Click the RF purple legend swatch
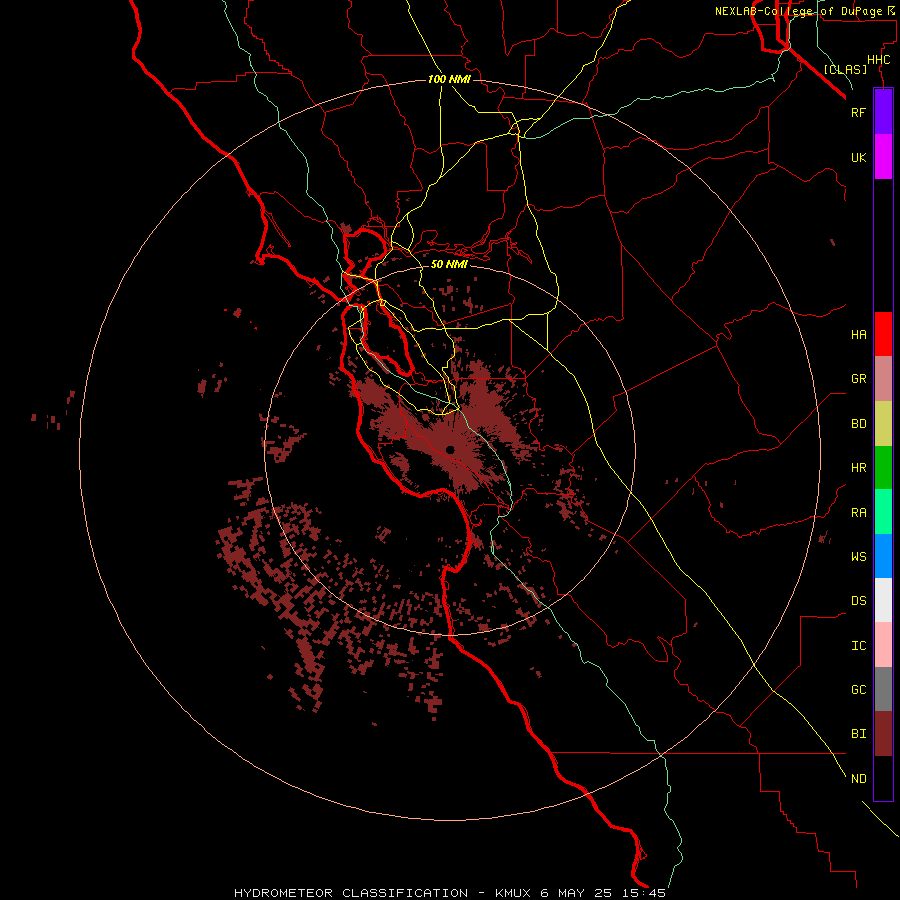The width and height of the screenshot is (900, 900). [x=883, y=112]
